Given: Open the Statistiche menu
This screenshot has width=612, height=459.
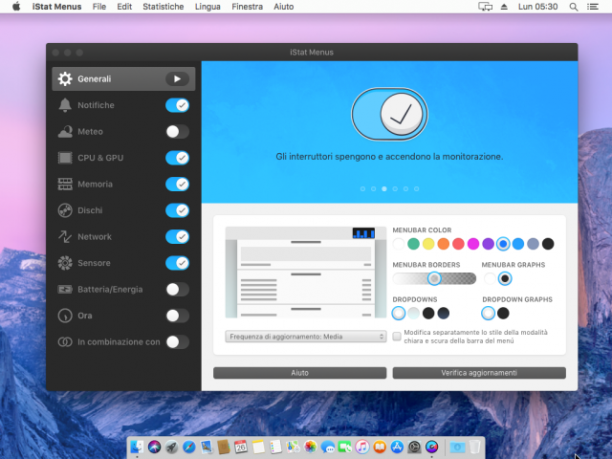Looking at the screenshot, I should click(x=163, y=7).
